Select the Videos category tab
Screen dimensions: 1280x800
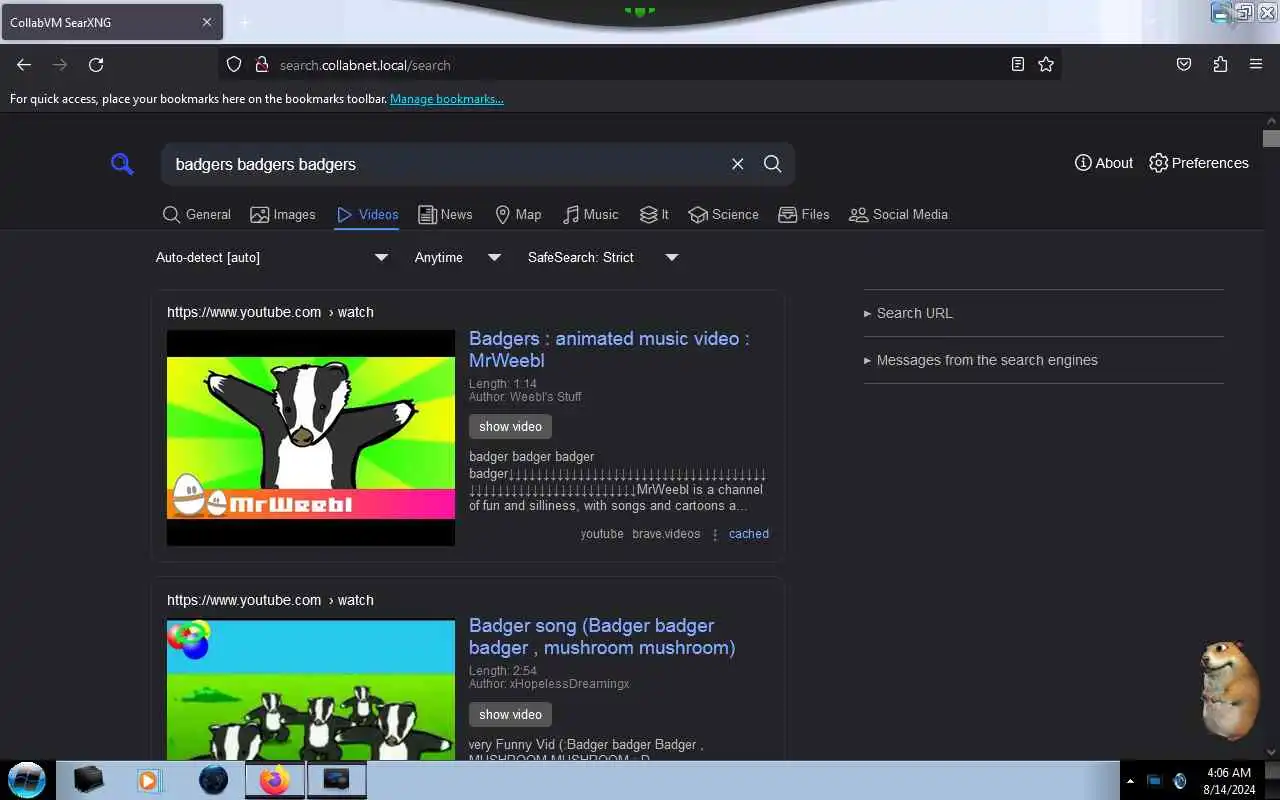point(367,214)
